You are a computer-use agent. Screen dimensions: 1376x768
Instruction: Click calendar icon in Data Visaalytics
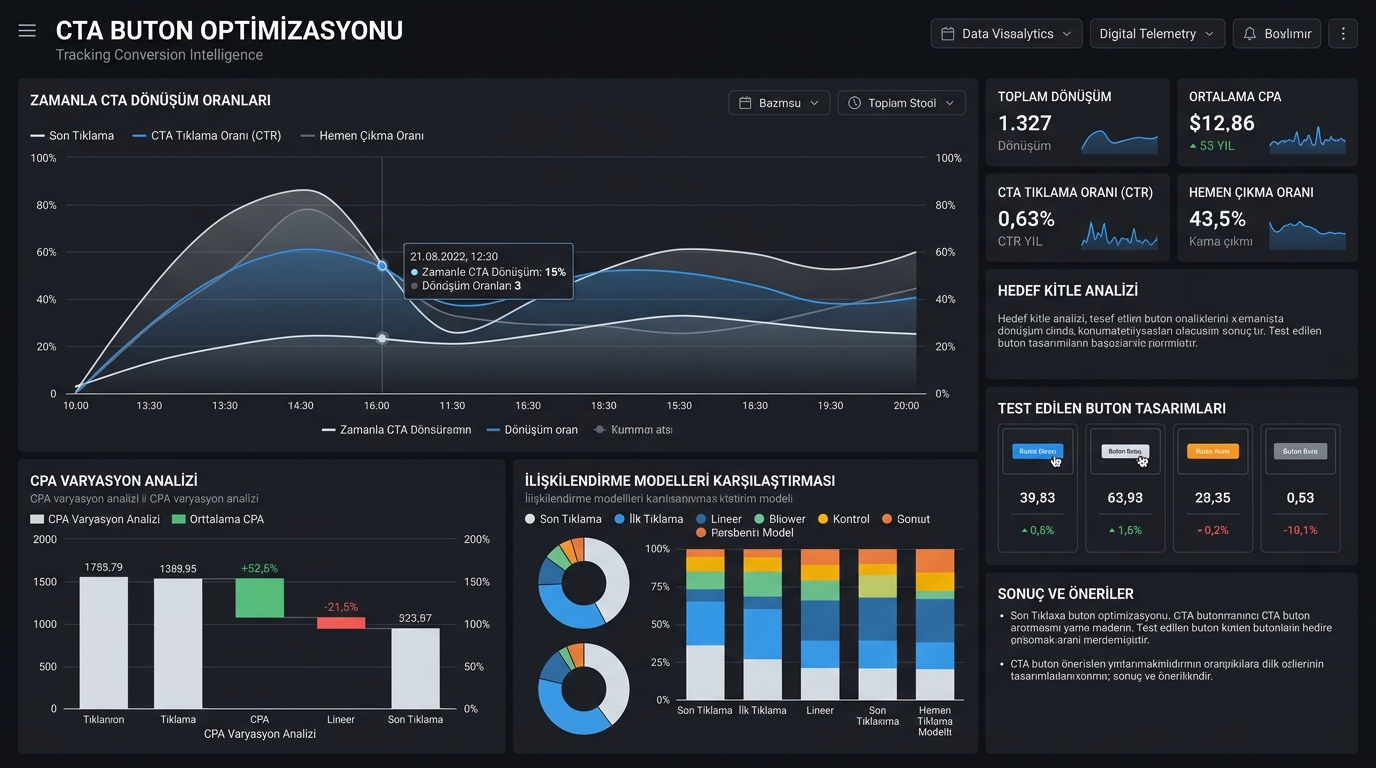(947, 34)
